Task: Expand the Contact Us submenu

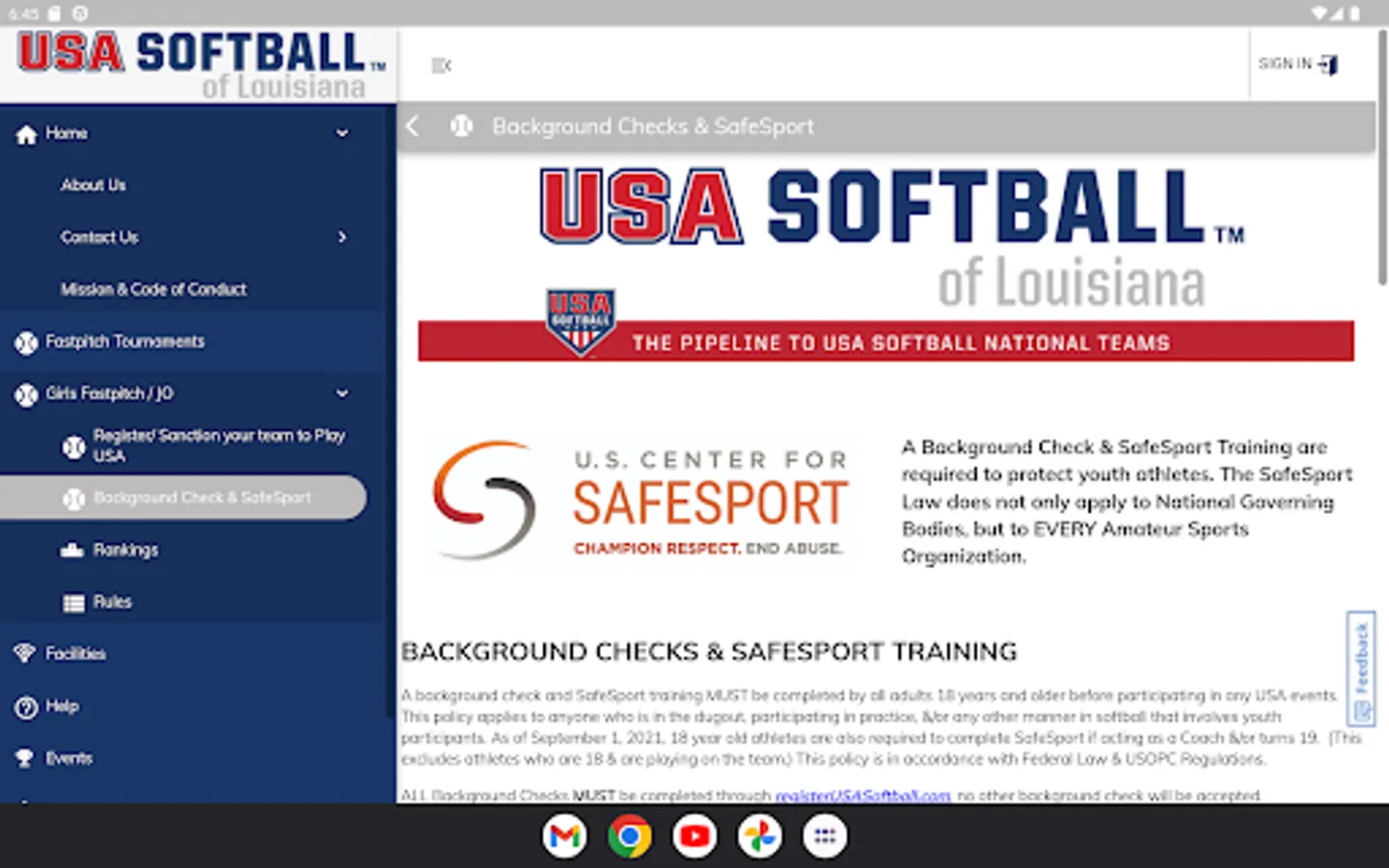Action: click(x=342, y=237)
